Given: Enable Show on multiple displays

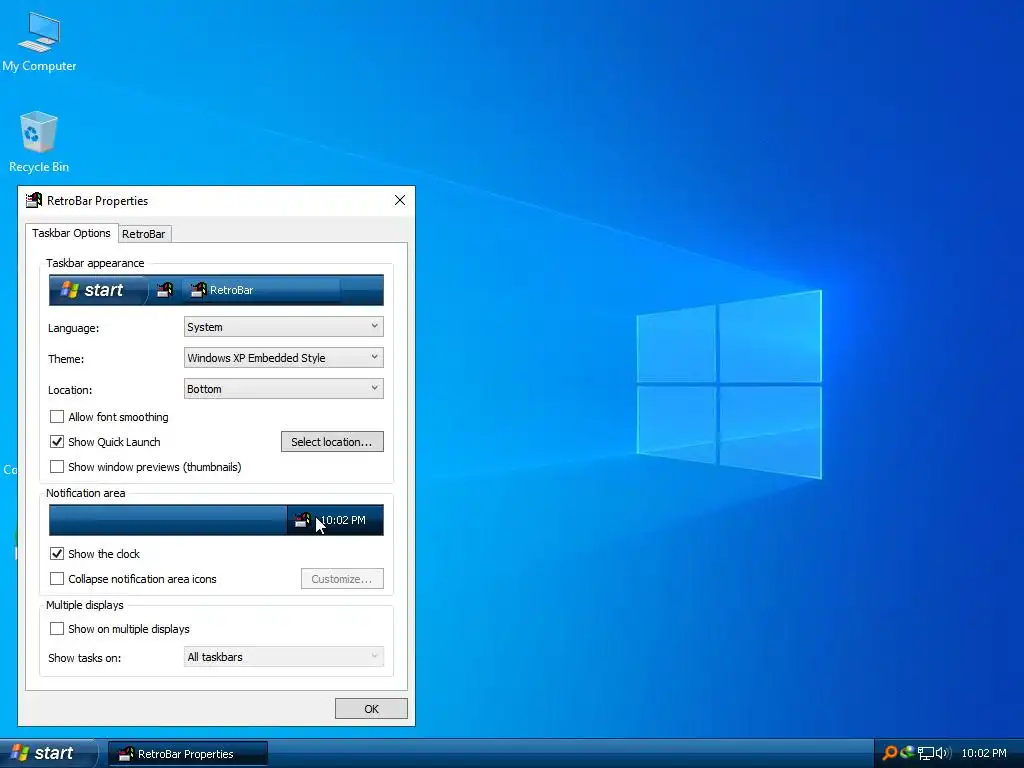Looking at the screenshot, I should [x=57, y=628].
